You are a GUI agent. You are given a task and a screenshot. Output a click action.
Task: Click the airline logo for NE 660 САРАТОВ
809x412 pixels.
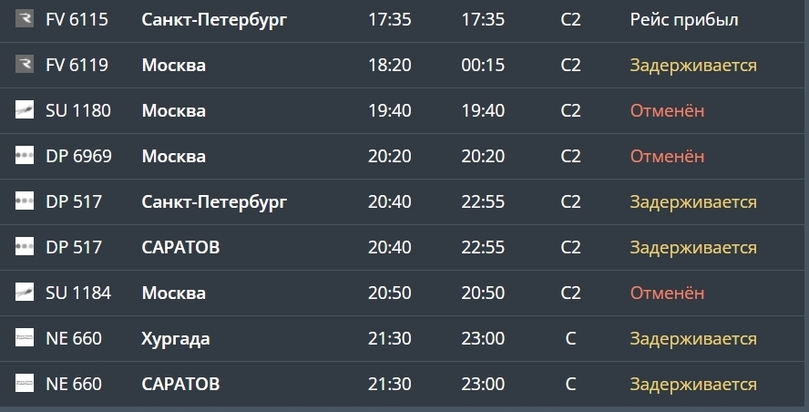pyautogui.click(x=25, y=384)
